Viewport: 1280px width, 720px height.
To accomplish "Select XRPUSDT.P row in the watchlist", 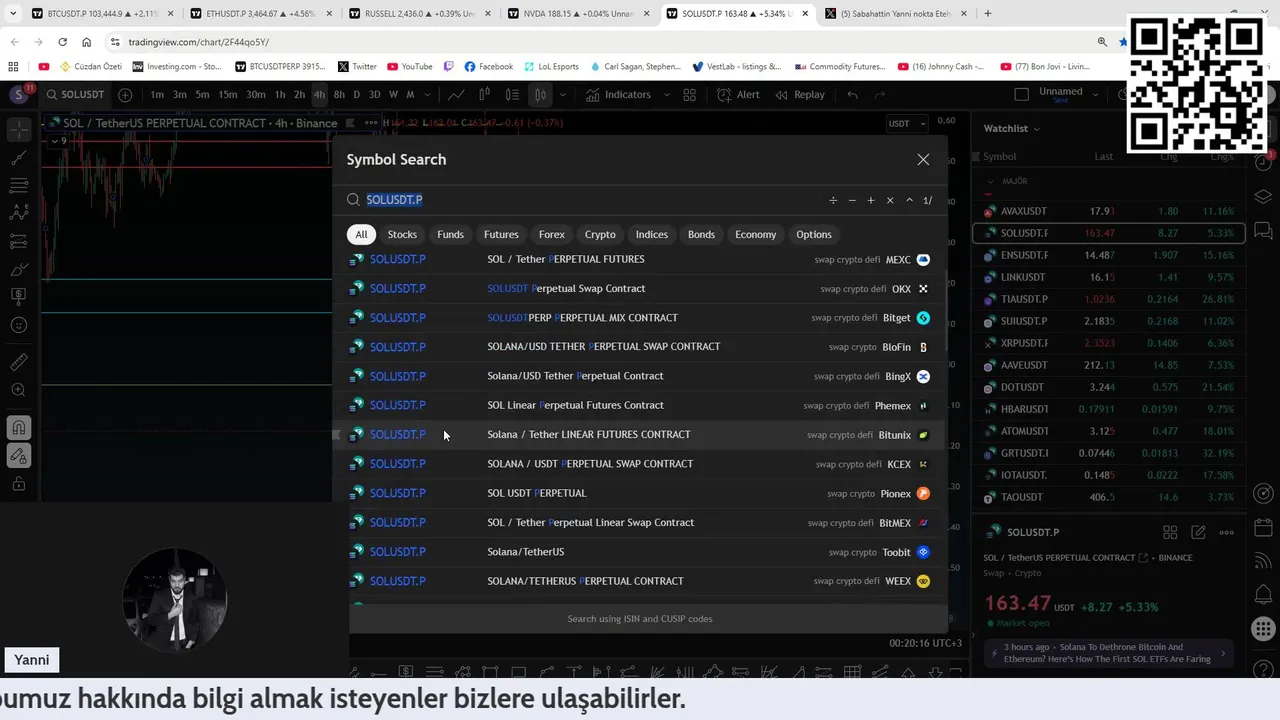I will [x=1109, y=343].
